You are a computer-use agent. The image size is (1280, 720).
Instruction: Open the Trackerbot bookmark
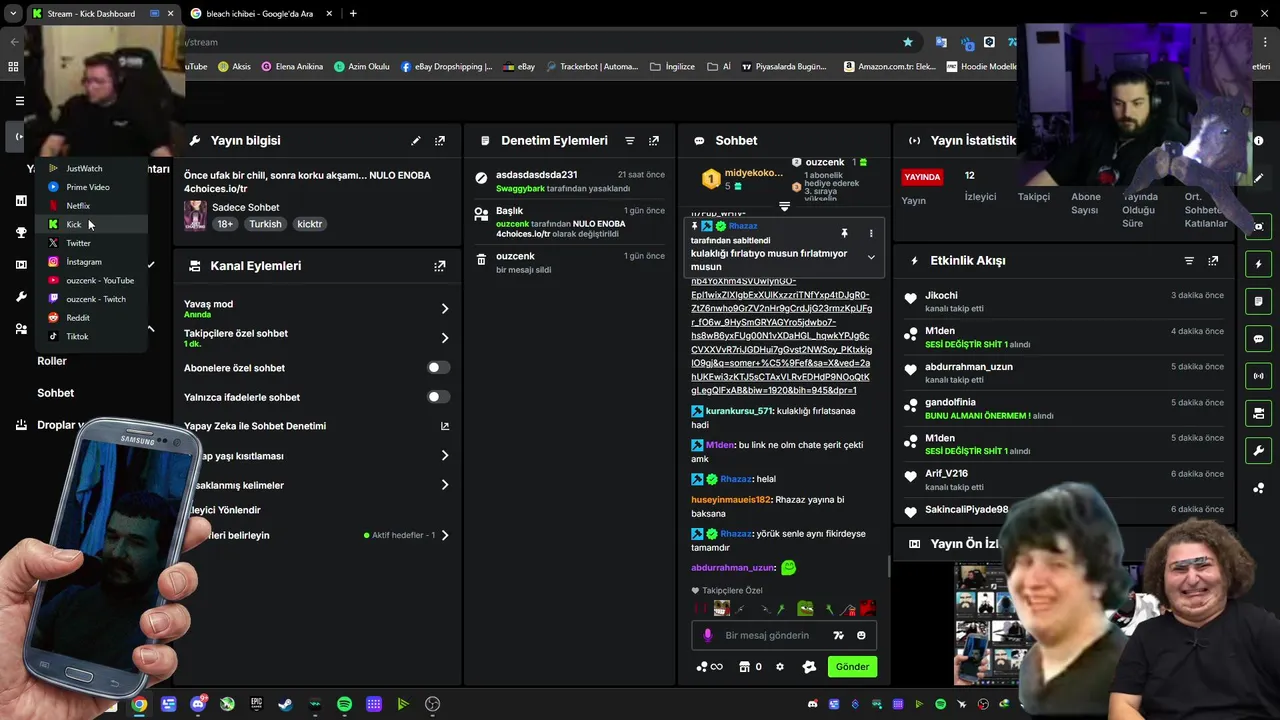(590, 67)
